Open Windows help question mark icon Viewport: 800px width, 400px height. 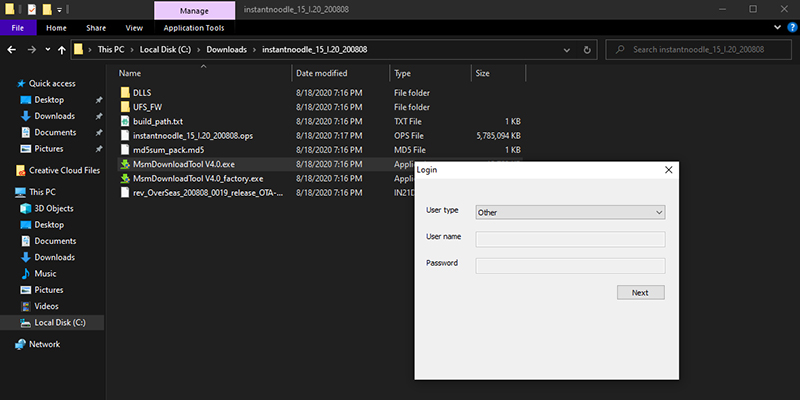click(792, 28)
